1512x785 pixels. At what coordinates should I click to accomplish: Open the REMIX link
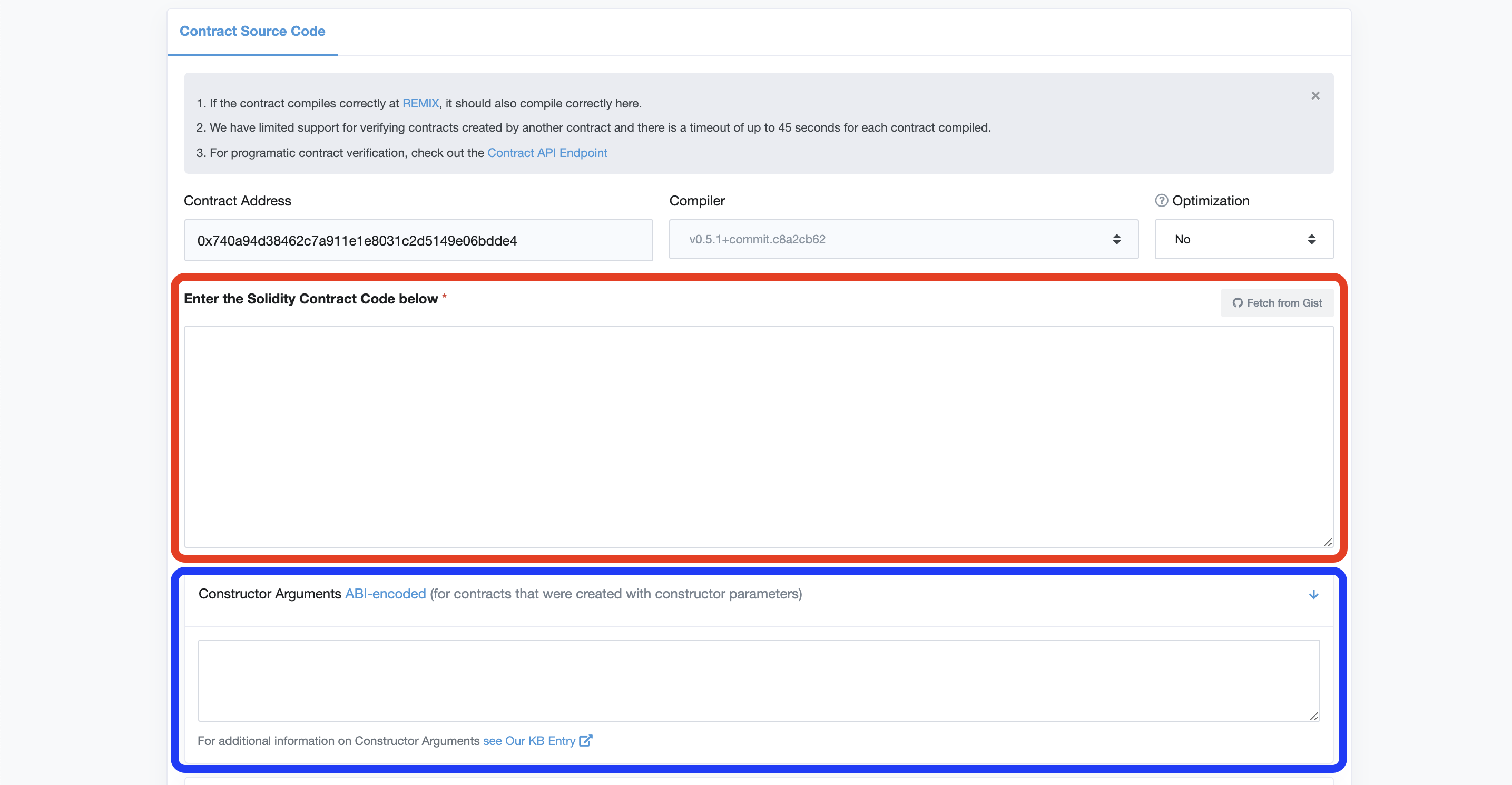pos(420,103)
